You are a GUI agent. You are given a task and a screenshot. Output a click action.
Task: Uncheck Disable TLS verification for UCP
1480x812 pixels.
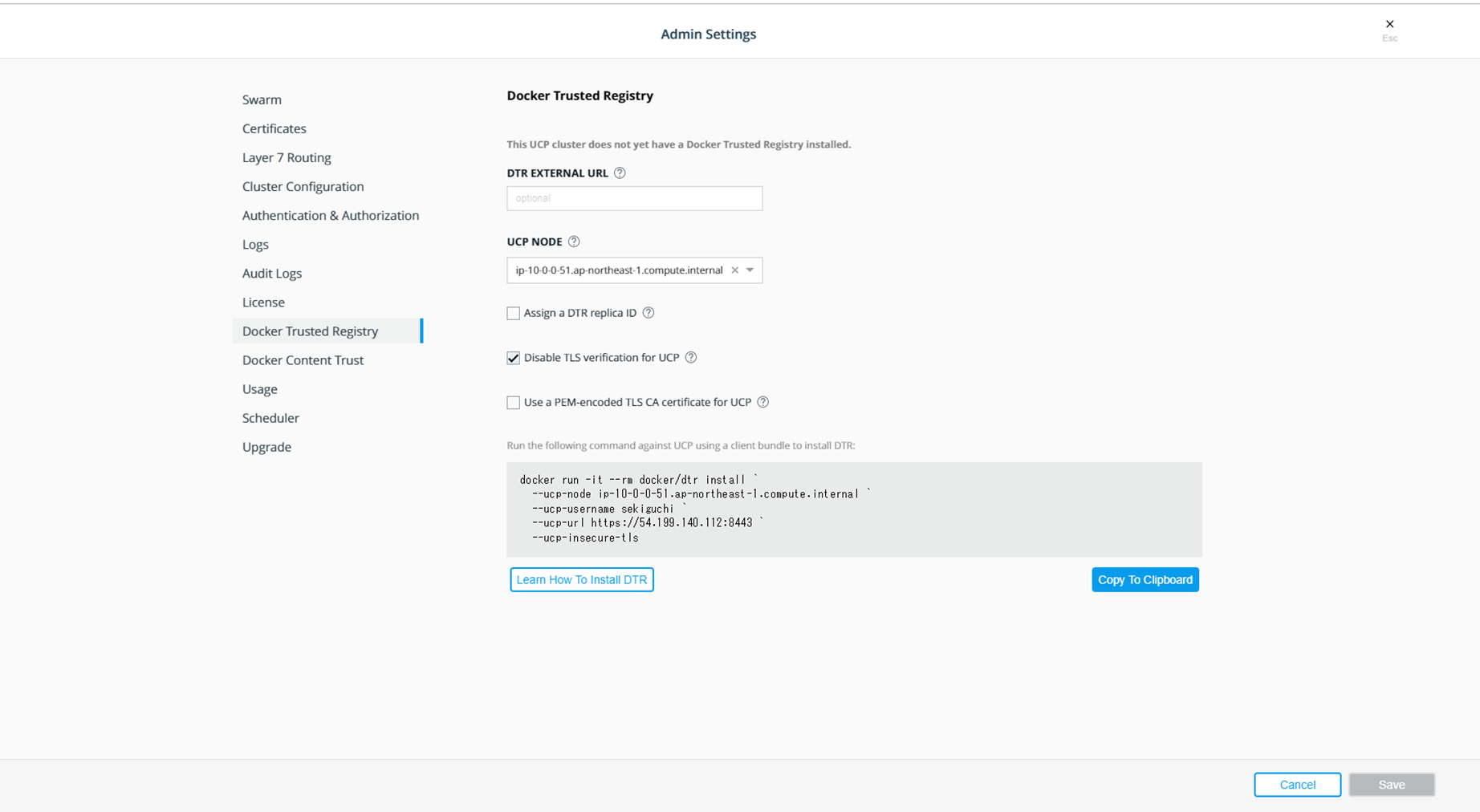coord(514,358)
